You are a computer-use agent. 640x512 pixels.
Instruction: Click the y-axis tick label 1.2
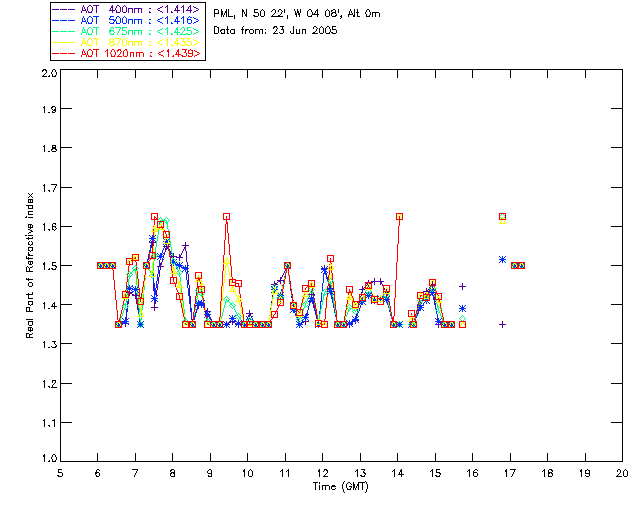pos(49,384)
